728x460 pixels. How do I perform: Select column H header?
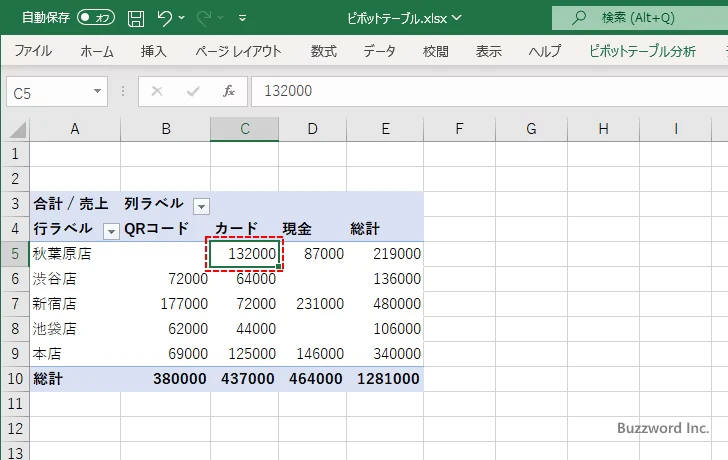tap(604, 129)
